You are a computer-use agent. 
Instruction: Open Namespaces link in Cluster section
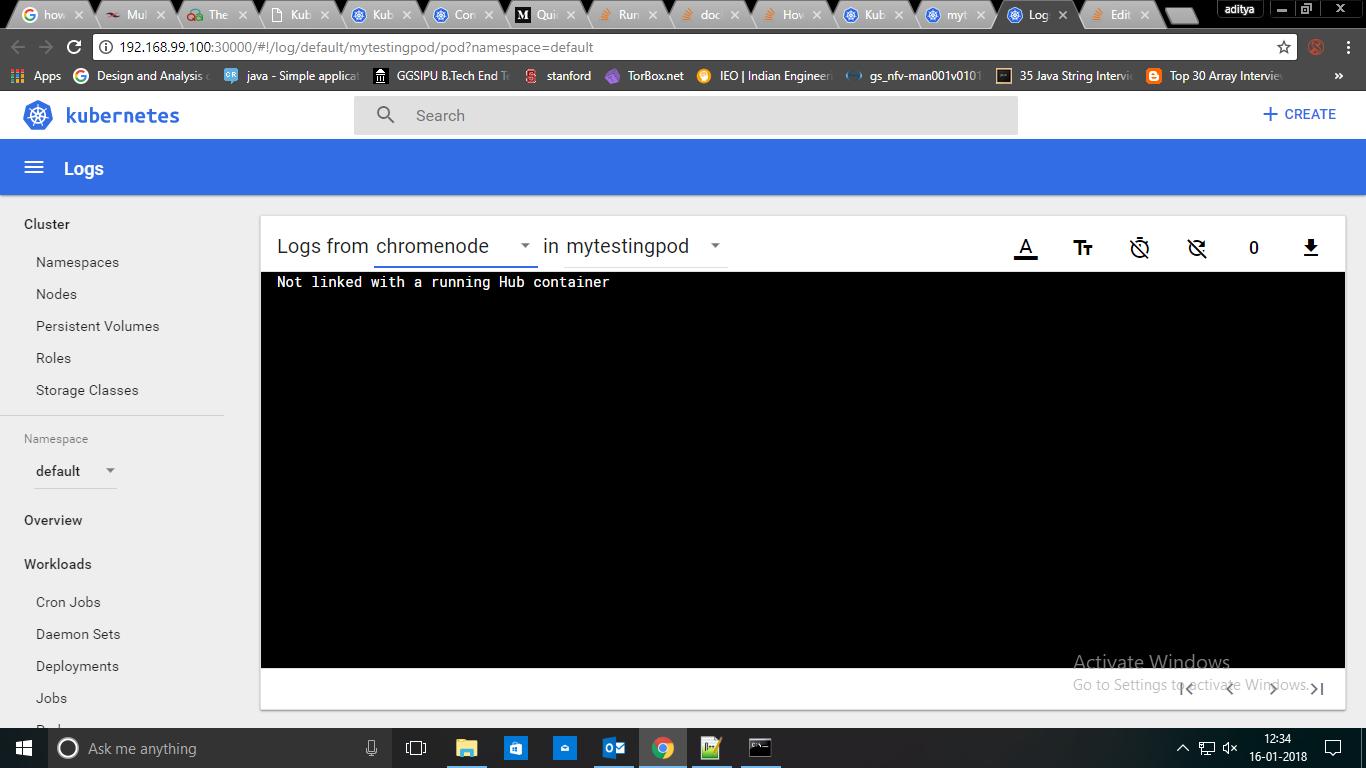coord(77,262)
